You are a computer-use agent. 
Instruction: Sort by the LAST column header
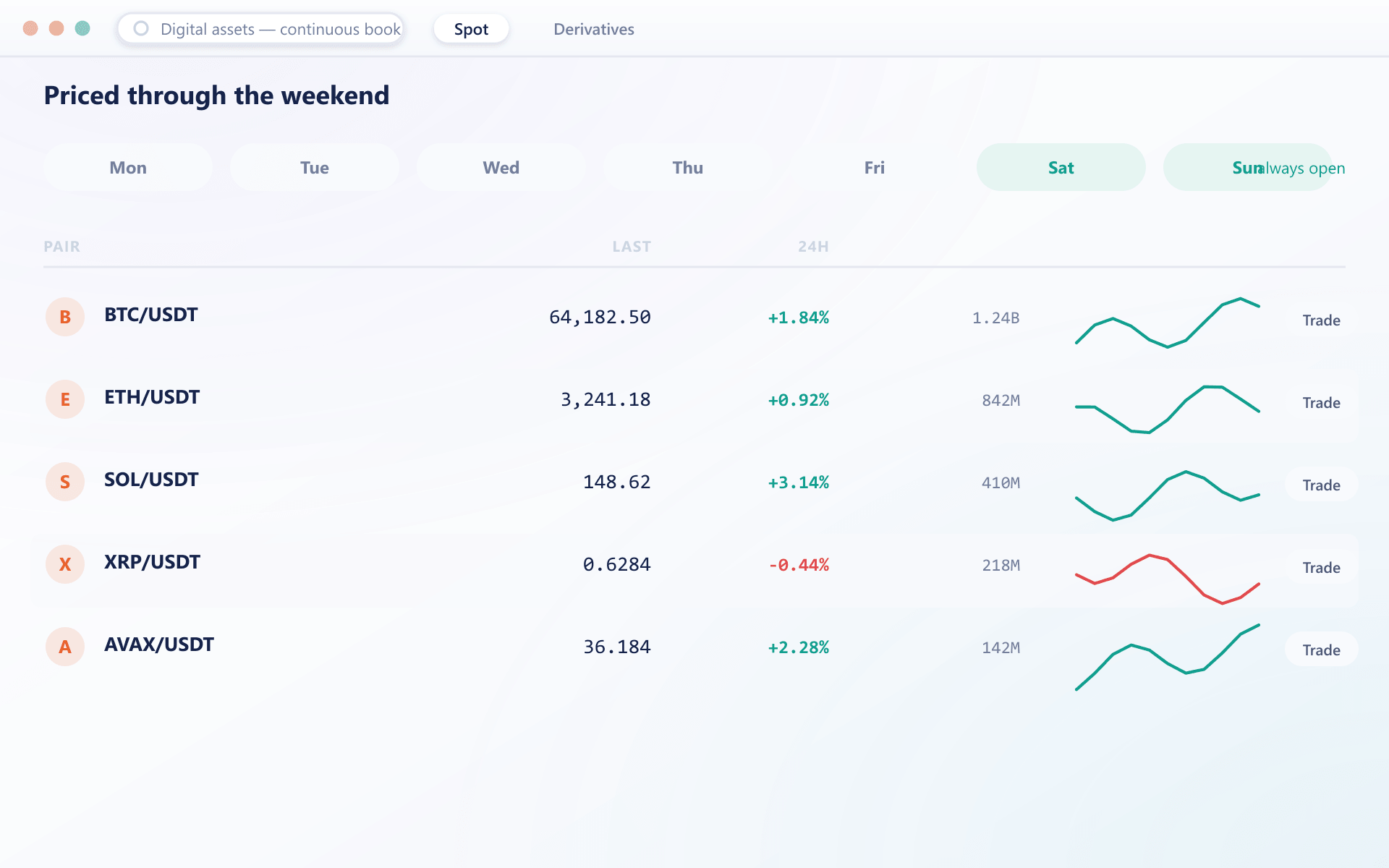click(632, 247)
